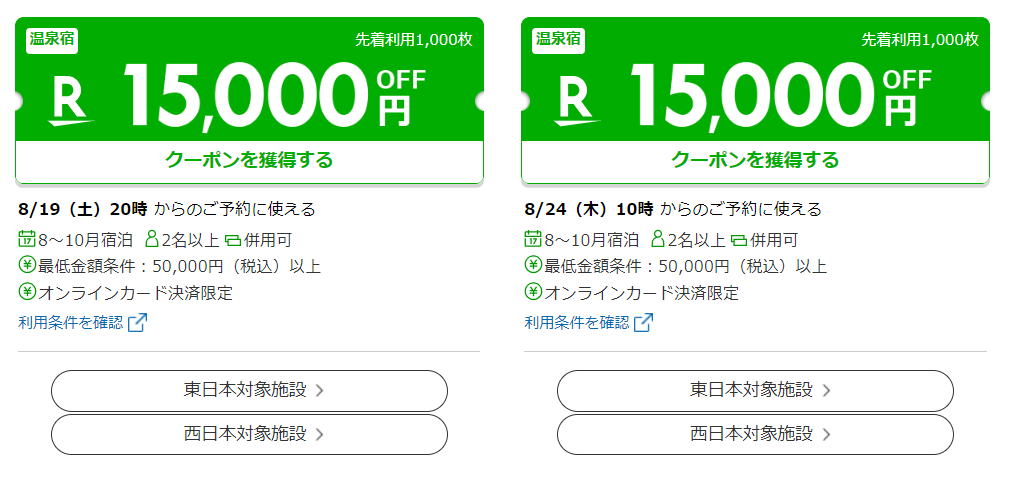Click 温泉宿 tag on left coupon

[x=52, y=39]
